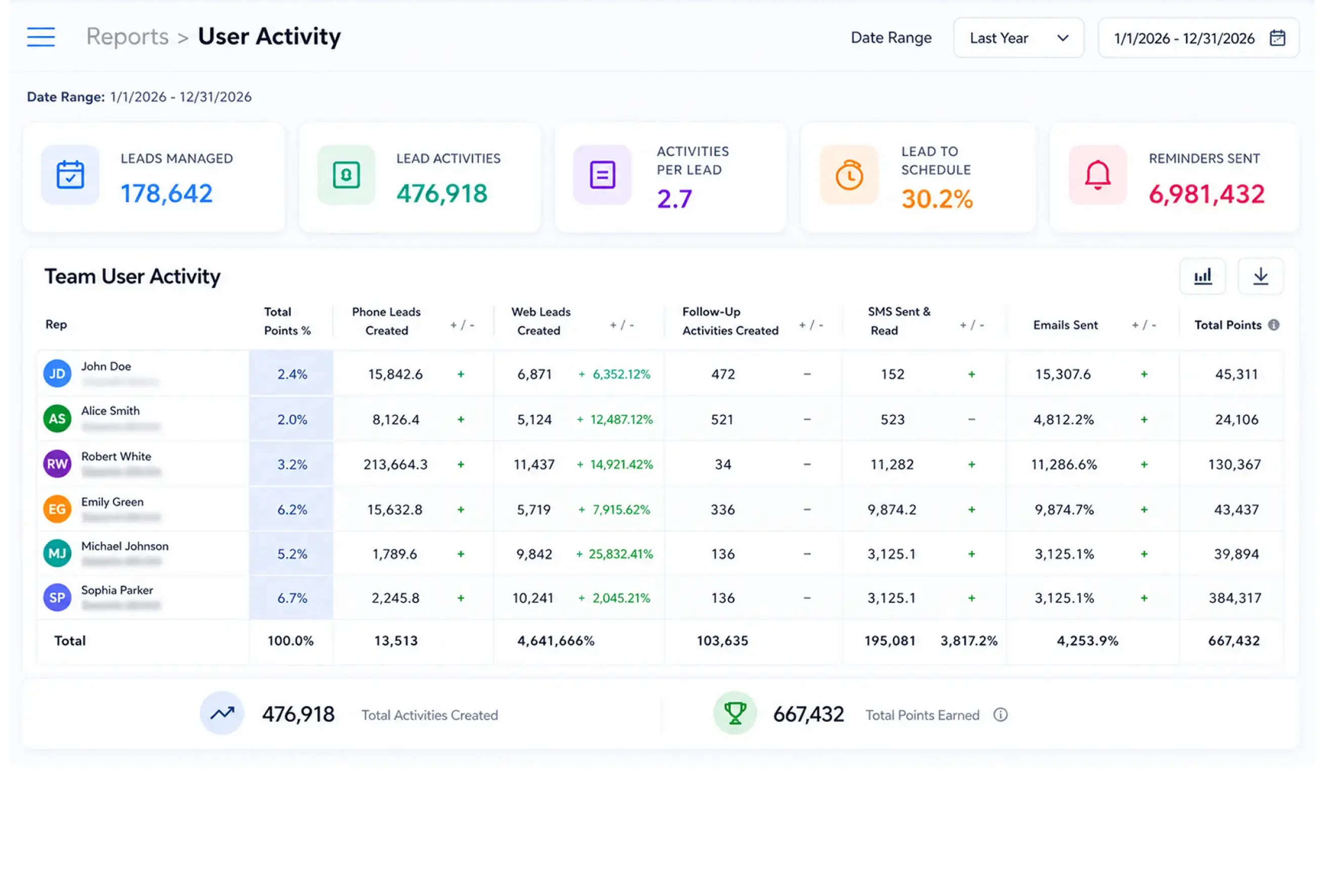Click the Total Points Earned label
This screenshot has height=896, width=1322.
click(922, 715)
